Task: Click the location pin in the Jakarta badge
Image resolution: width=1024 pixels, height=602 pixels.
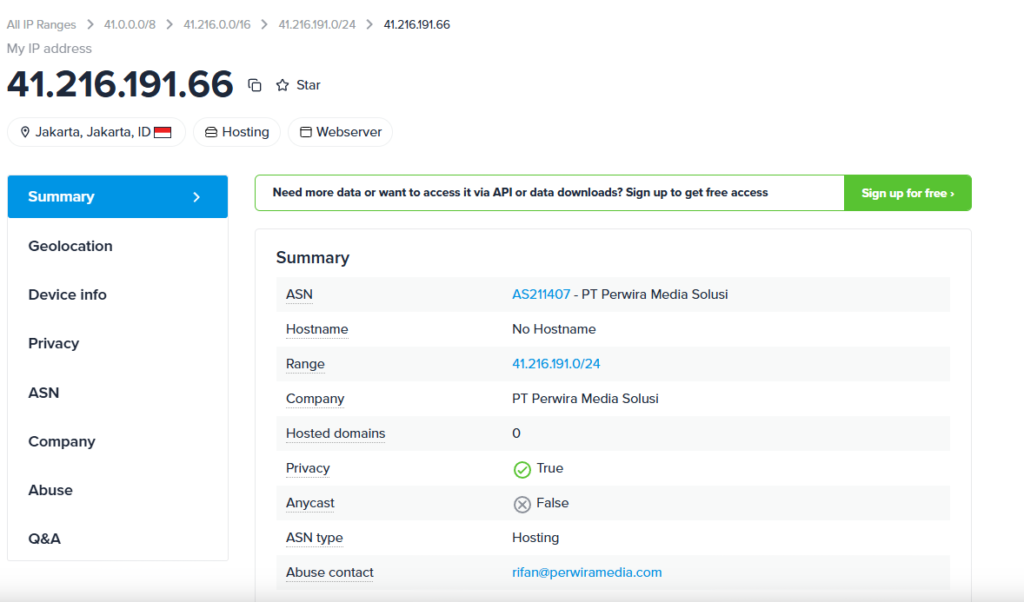Action: coord(24,131)
